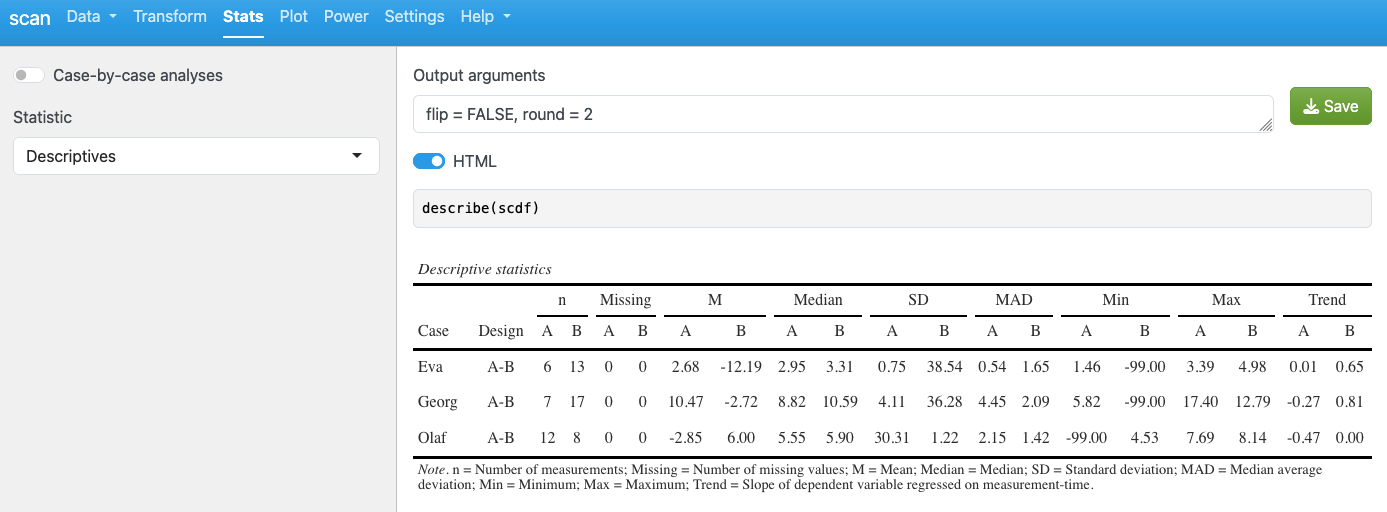Viewport: 1387px width, 512px height.
Task: Click the Median column header
Action: [x=818, y=300]
